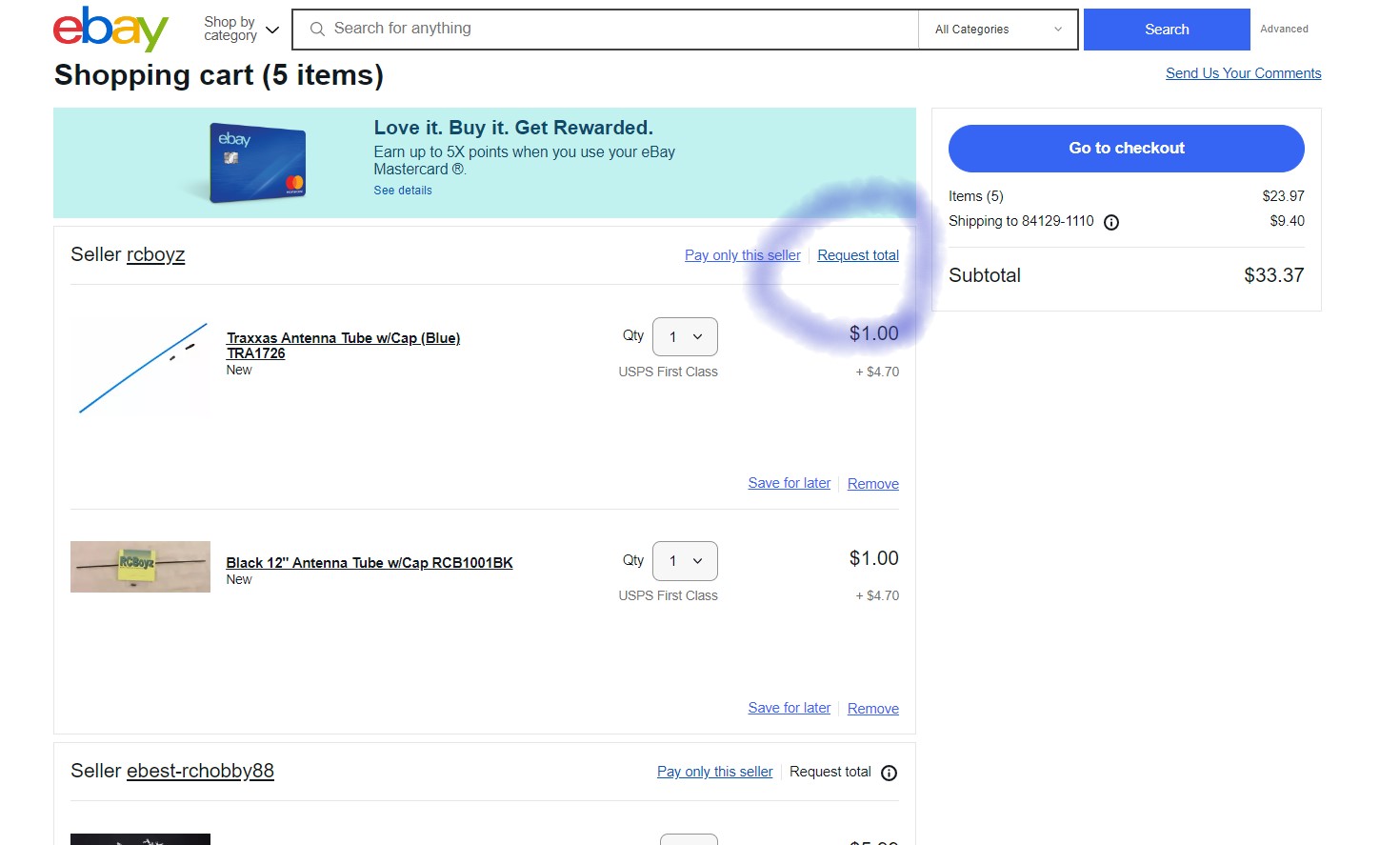Visit seller rcboyz profile
Viewport: 1400px width, 845px height.
(x=155, y=254)
